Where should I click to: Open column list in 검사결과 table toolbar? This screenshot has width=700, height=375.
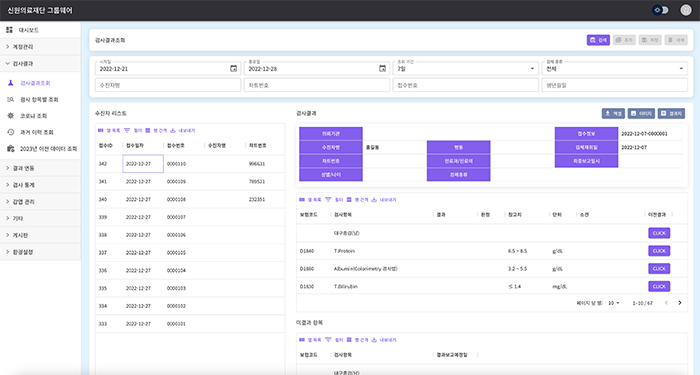click(x=310, y=200)
